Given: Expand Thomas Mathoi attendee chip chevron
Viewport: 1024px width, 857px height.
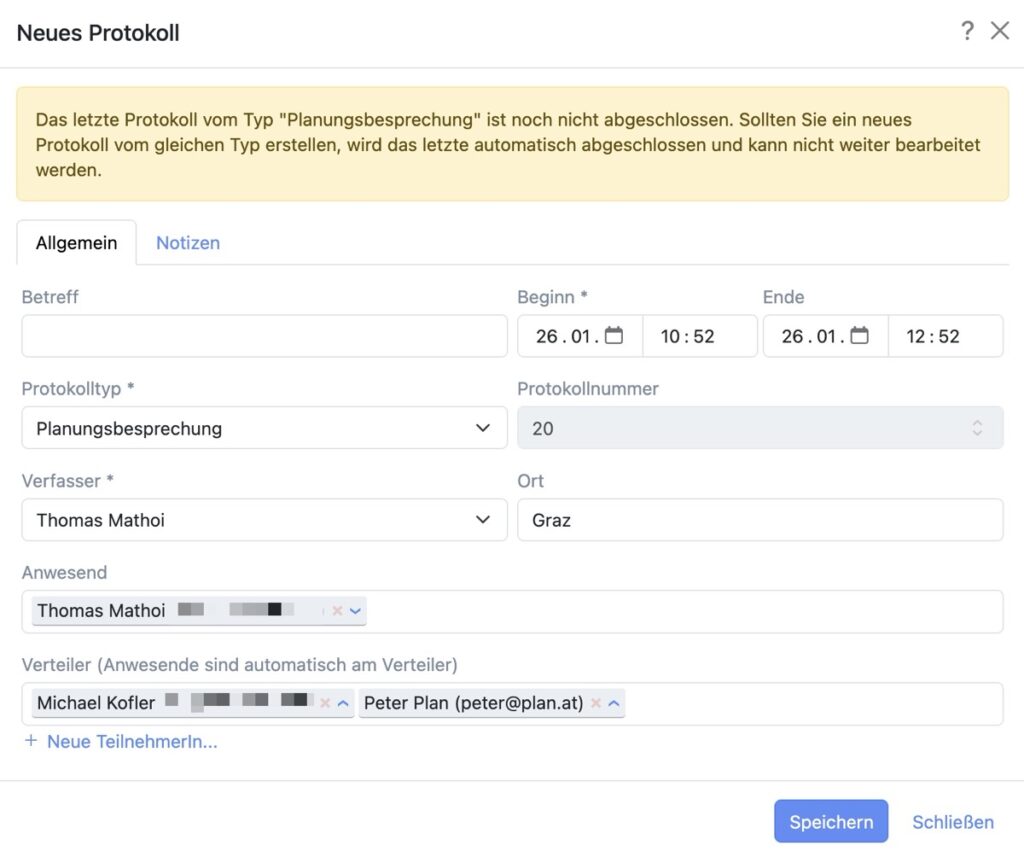Looking at the screenshot, I should [355, 611].
